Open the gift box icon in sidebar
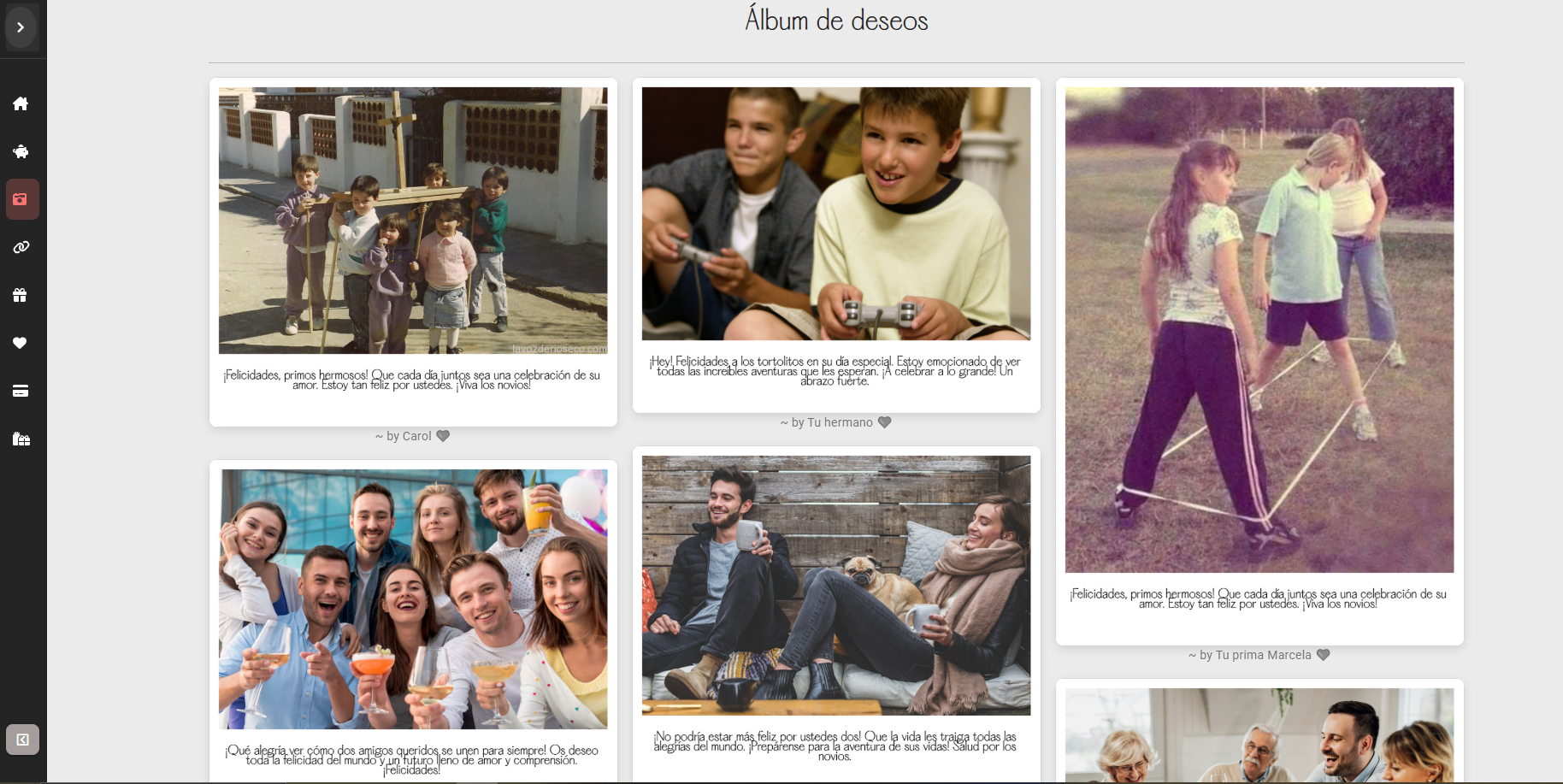 coord(21,295)
